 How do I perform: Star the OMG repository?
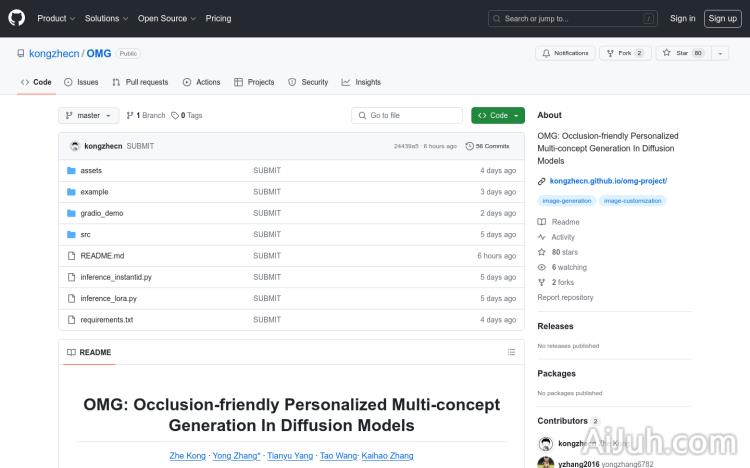tap(683, 53)
